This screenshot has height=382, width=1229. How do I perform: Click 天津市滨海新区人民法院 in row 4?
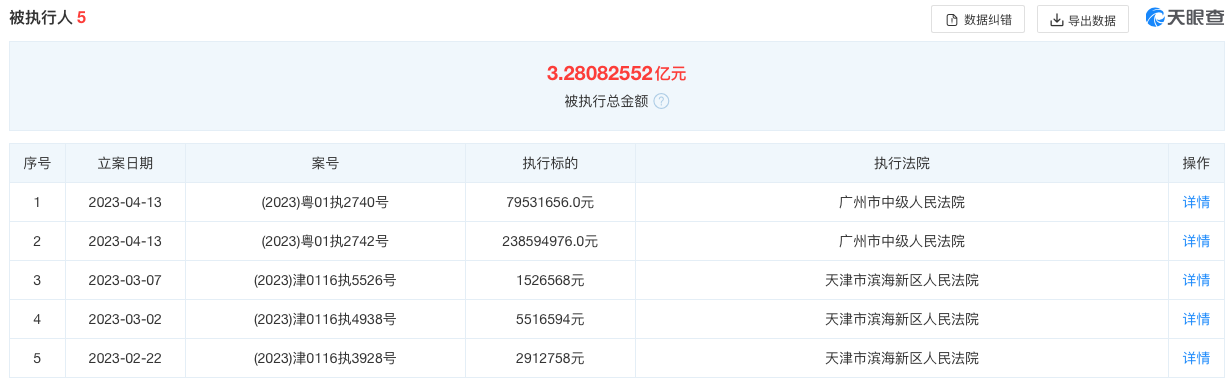tap(902, 319)
